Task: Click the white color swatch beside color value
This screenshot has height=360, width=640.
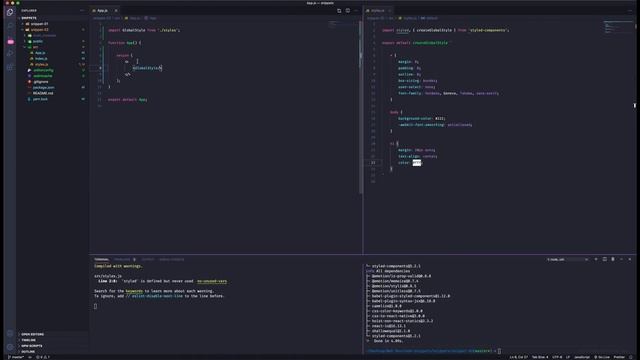Action: click(417, 163)
